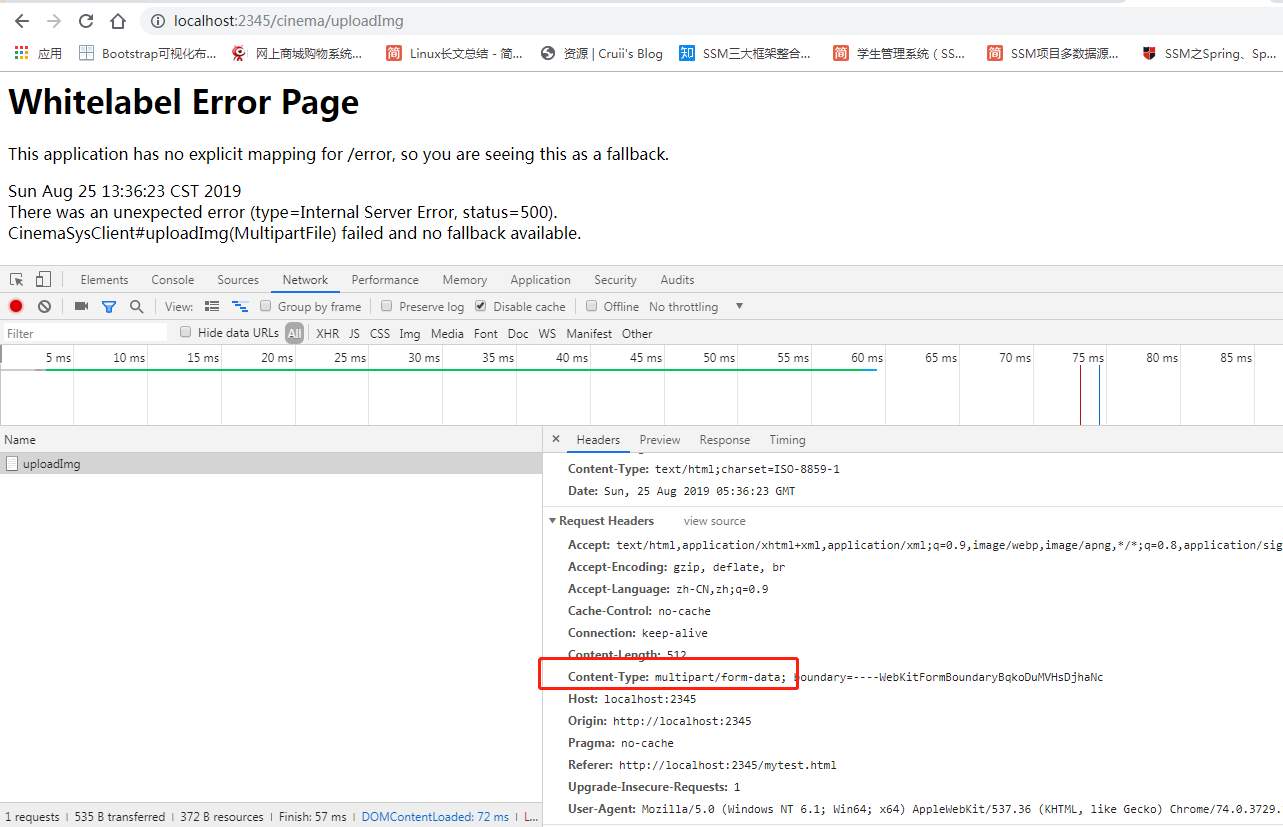Viewport: 1283px width, 827px height.
Task: Show the request Timing tab
Action: tap(787, 440)
